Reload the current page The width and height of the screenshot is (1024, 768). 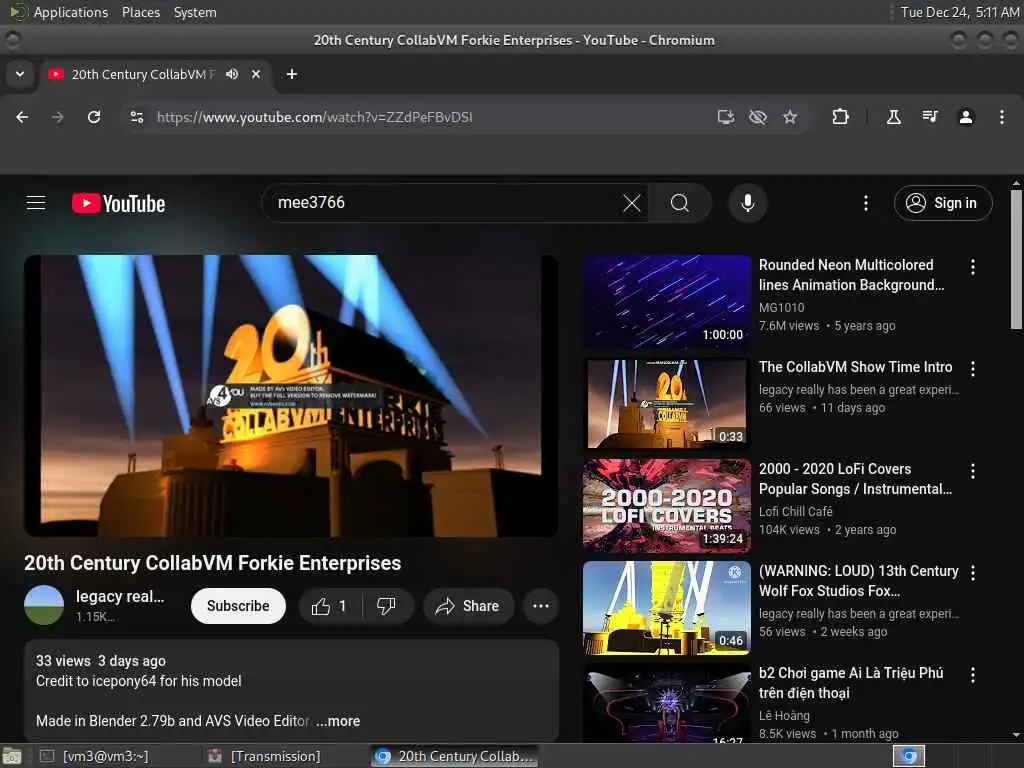pyautogui.click(x=94, y=117)
